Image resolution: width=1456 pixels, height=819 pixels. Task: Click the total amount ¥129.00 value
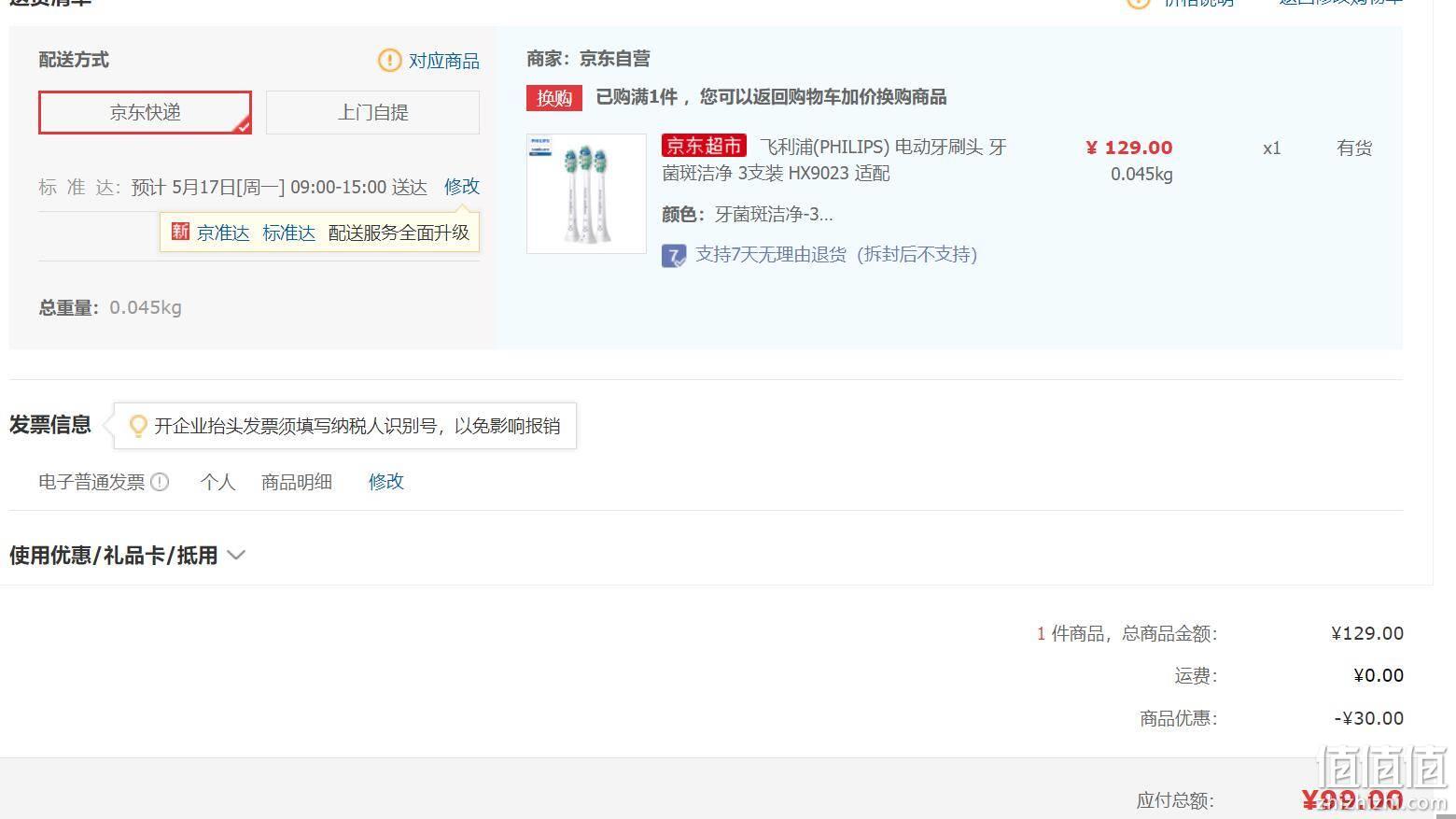(1367, 633)
